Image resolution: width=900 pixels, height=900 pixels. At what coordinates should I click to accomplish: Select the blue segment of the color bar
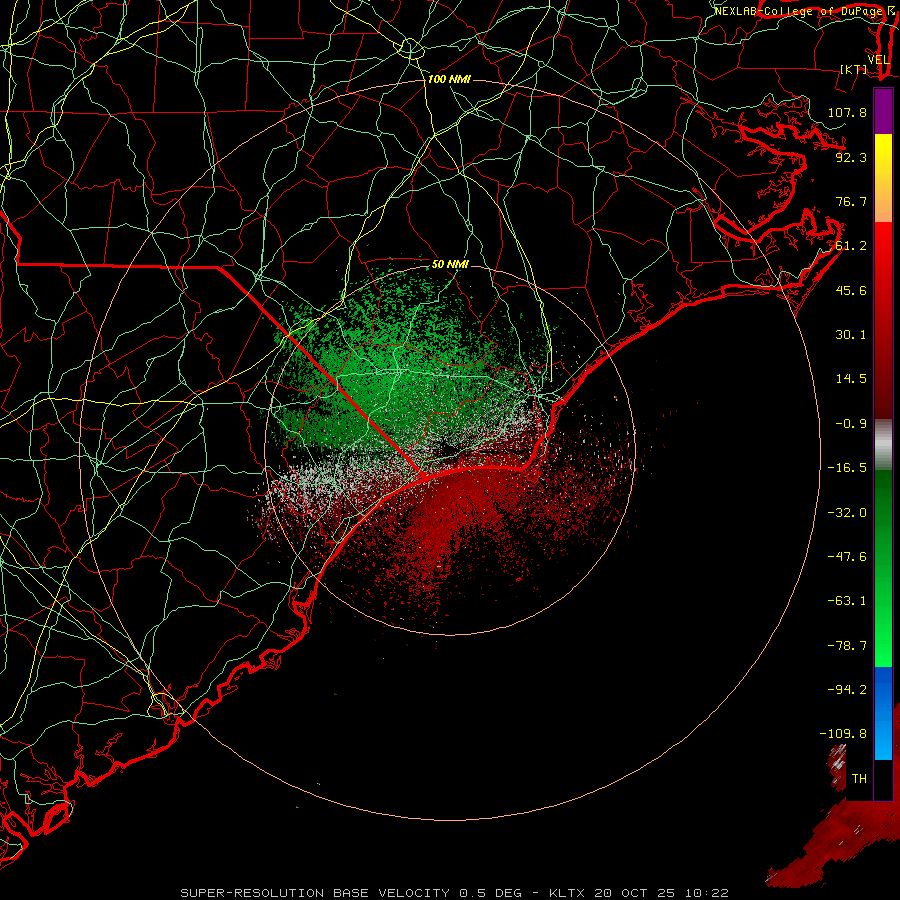[883, 713]
